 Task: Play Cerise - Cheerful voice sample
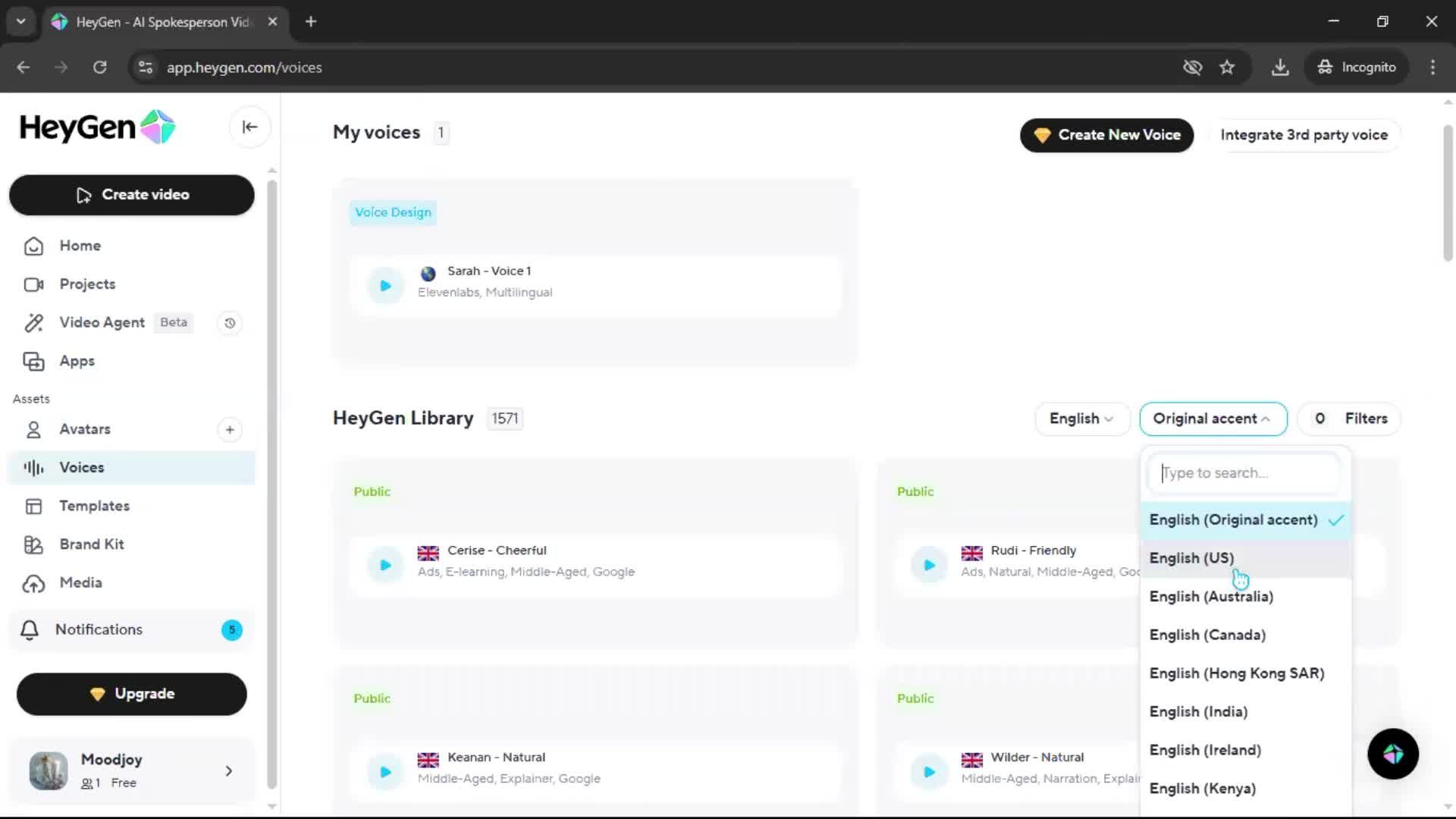tap(385, 565)
